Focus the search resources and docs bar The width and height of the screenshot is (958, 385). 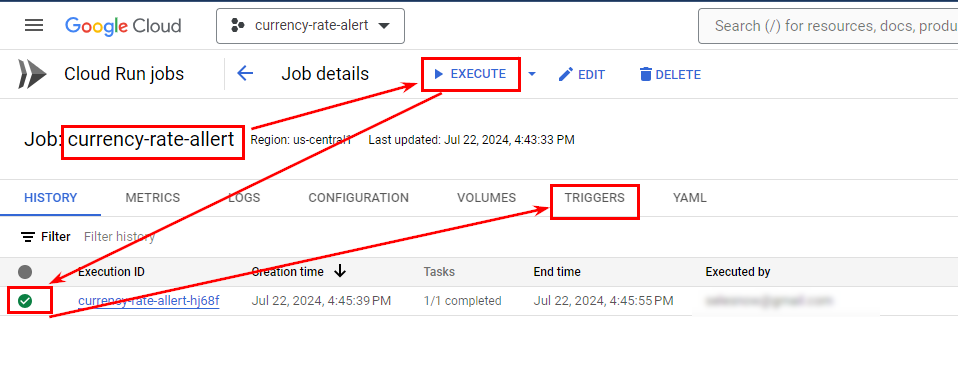click(x=828, y=26)
